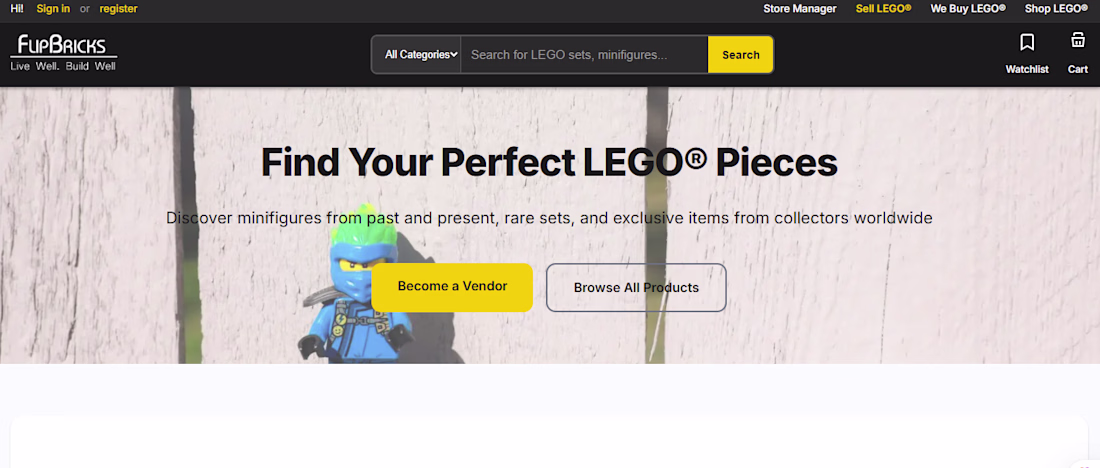Follow the register link
Image resolution: width=1100 pixels, height=468 pixels.
click(119, 9)
